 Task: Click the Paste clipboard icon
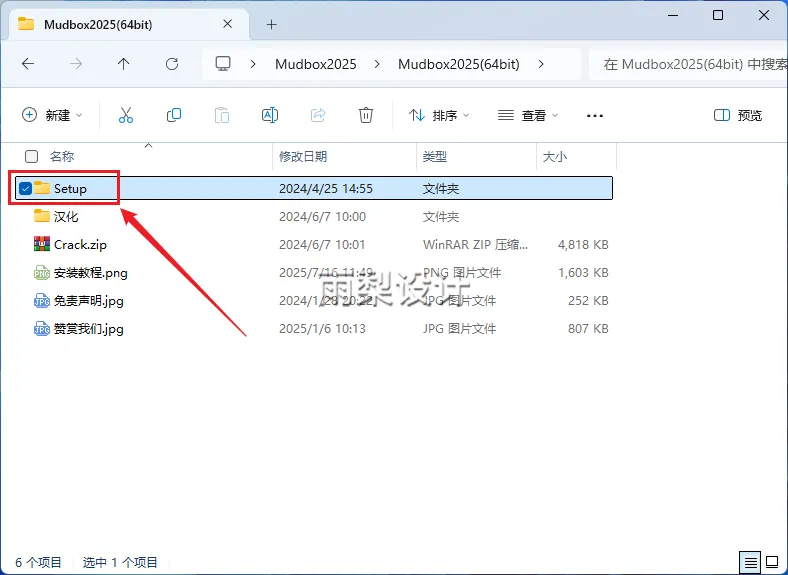click(x=222, y=115)
